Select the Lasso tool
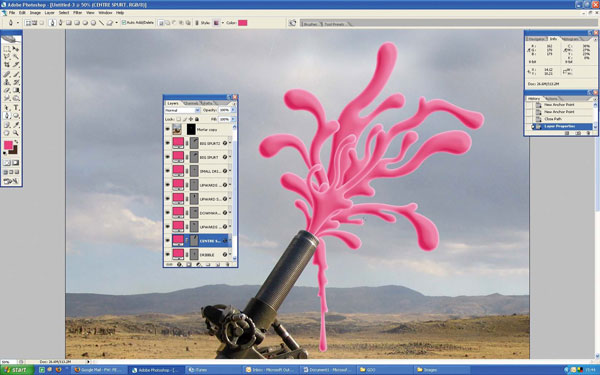This screenshot has height=375, width=600. click(x=7, y=56)
